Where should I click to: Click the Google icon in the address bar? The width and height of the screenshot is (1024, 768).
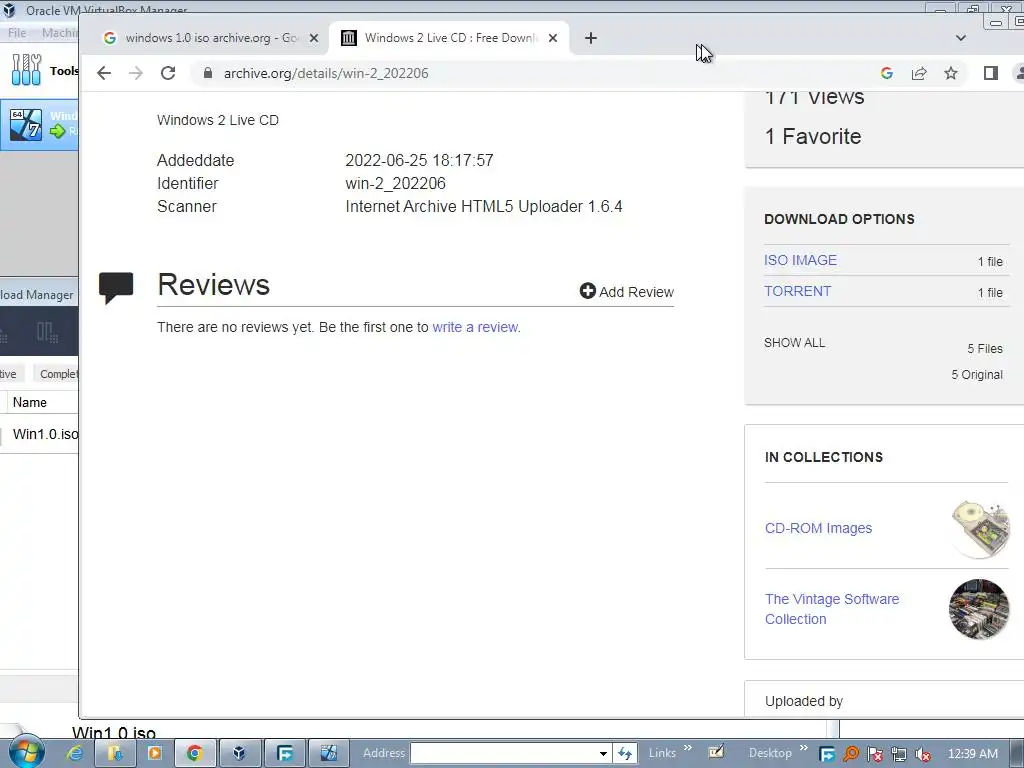pyautogui.click(x=887, y=73)
